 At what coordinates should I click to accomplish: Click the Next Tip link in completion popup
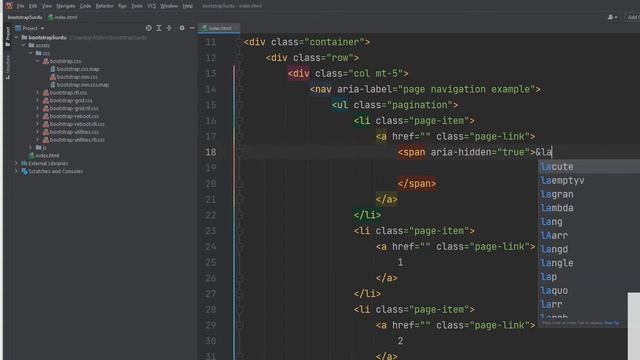click(611, 323)
